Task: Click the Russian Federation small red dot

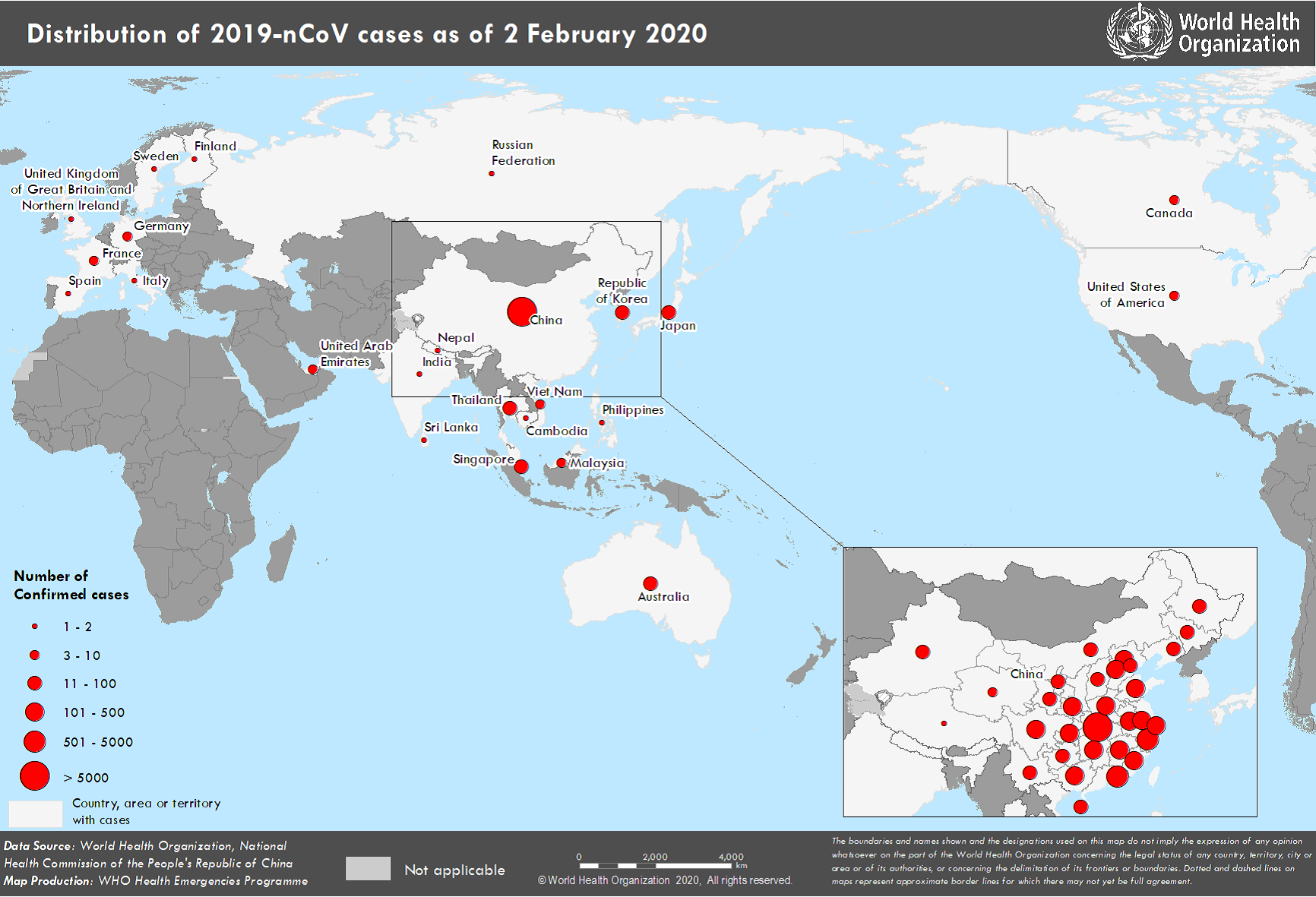Action: click(x=492, y=173)
